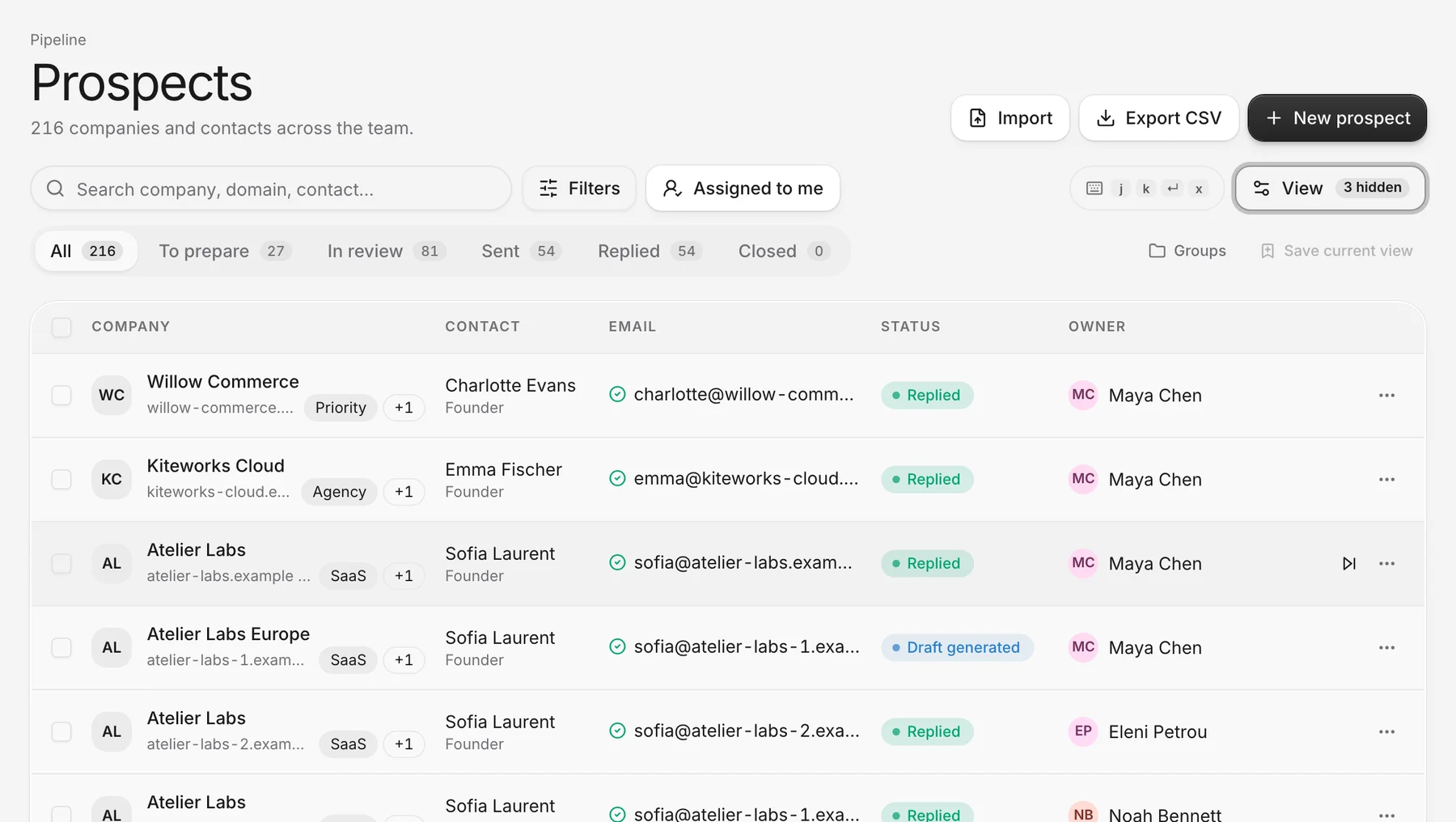
Task: Toggle Assigned to me filter
Action: pyautogui.click(x=743, y=189)
